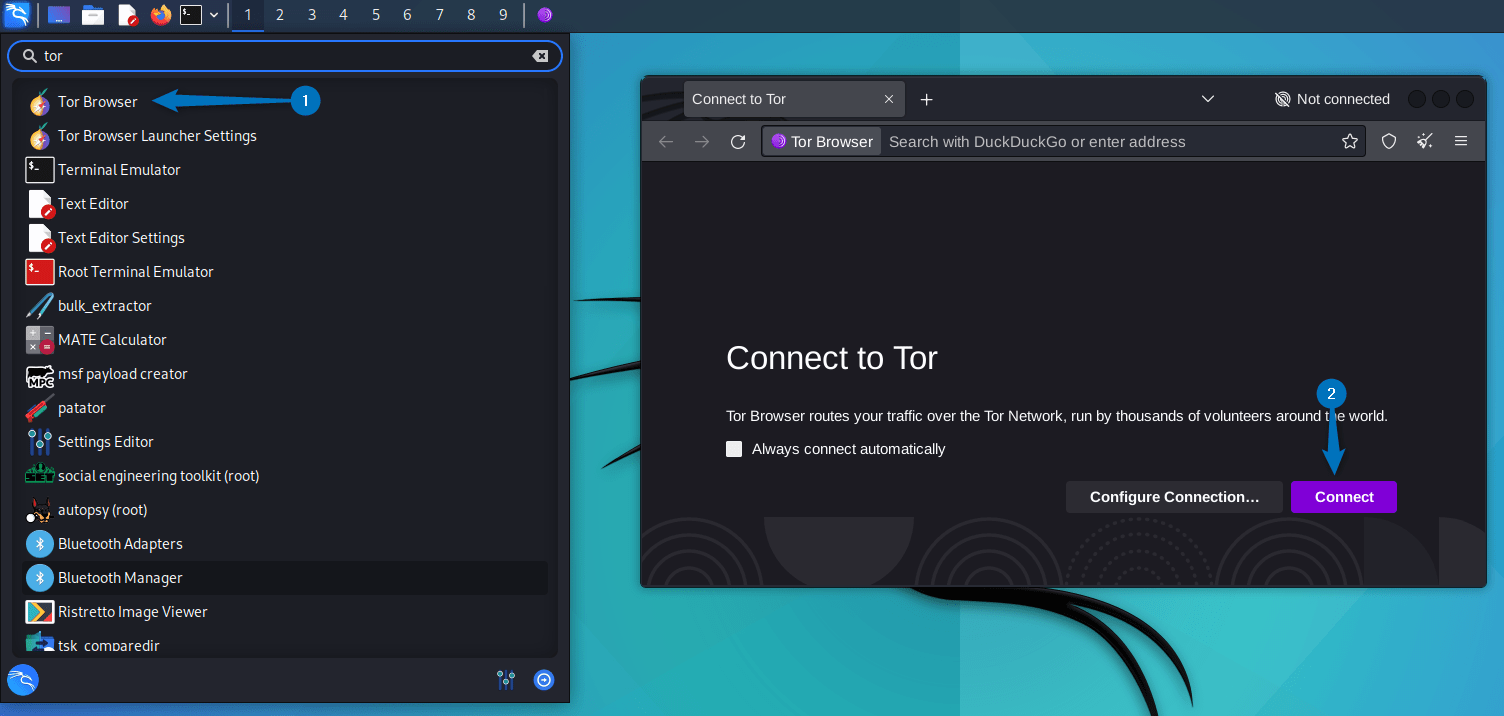Open the hamburger application menu
The image size is (1504, 716).
point(1461,141)
